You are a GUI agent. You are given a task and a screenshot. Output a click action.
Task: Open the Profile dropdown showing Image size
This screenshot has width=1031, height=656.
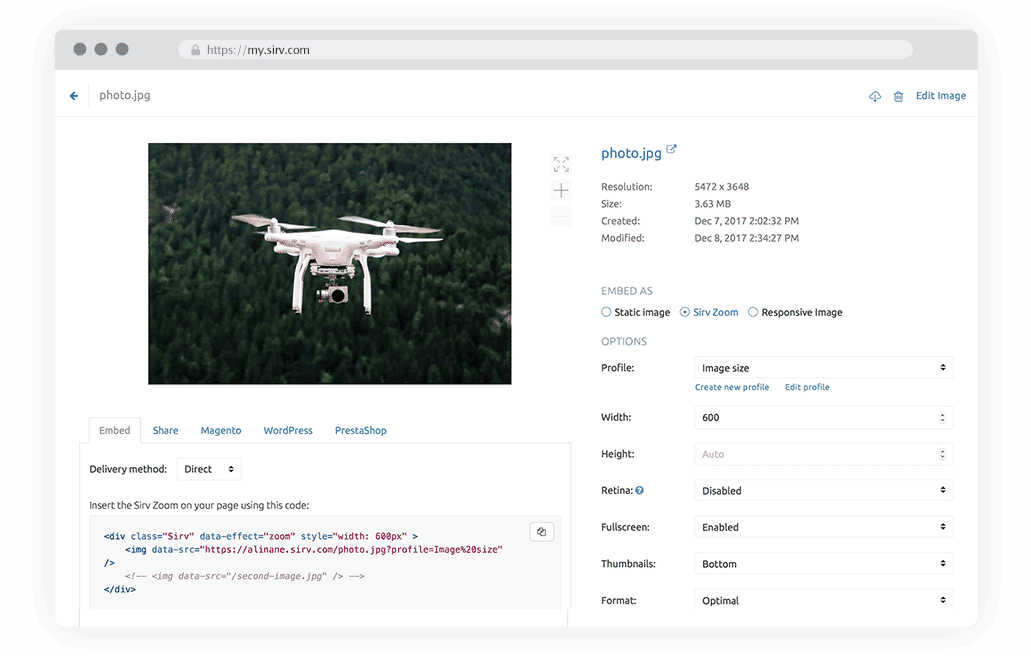823,368
